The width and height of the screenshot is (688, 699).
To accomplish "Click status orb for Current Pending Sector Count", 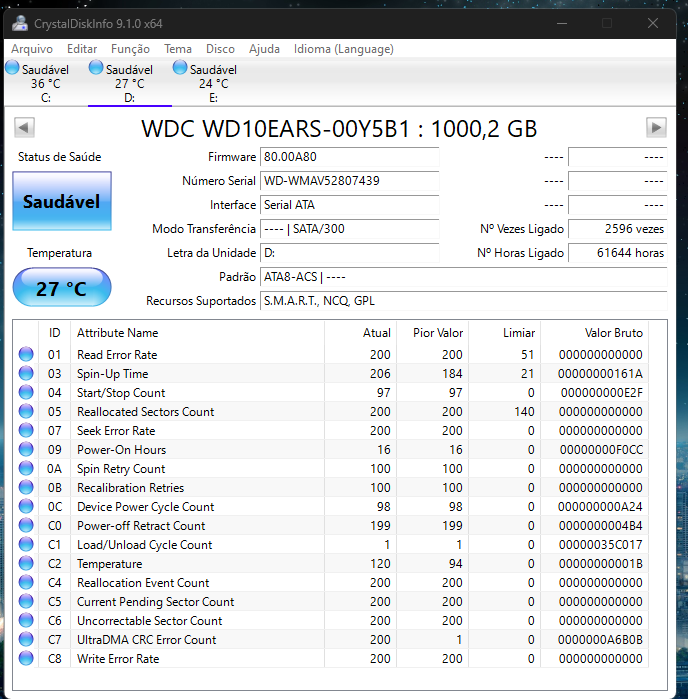I will click(26, 601).
